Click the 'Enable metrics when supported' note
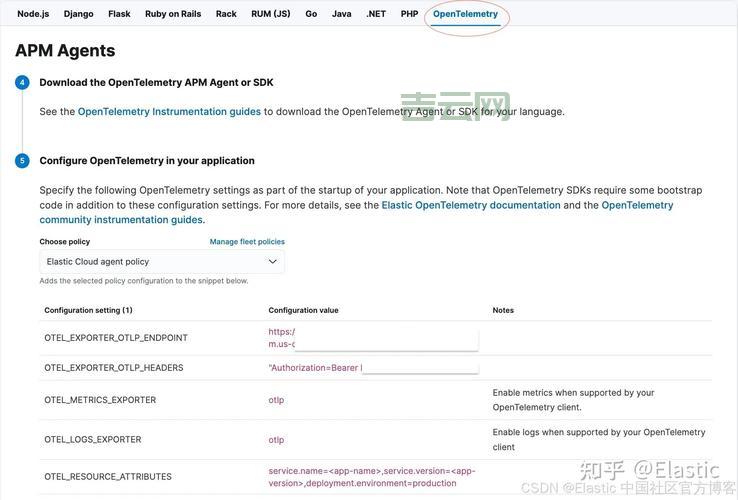Viewport: 738px width, 500px height. pos(573,400)
